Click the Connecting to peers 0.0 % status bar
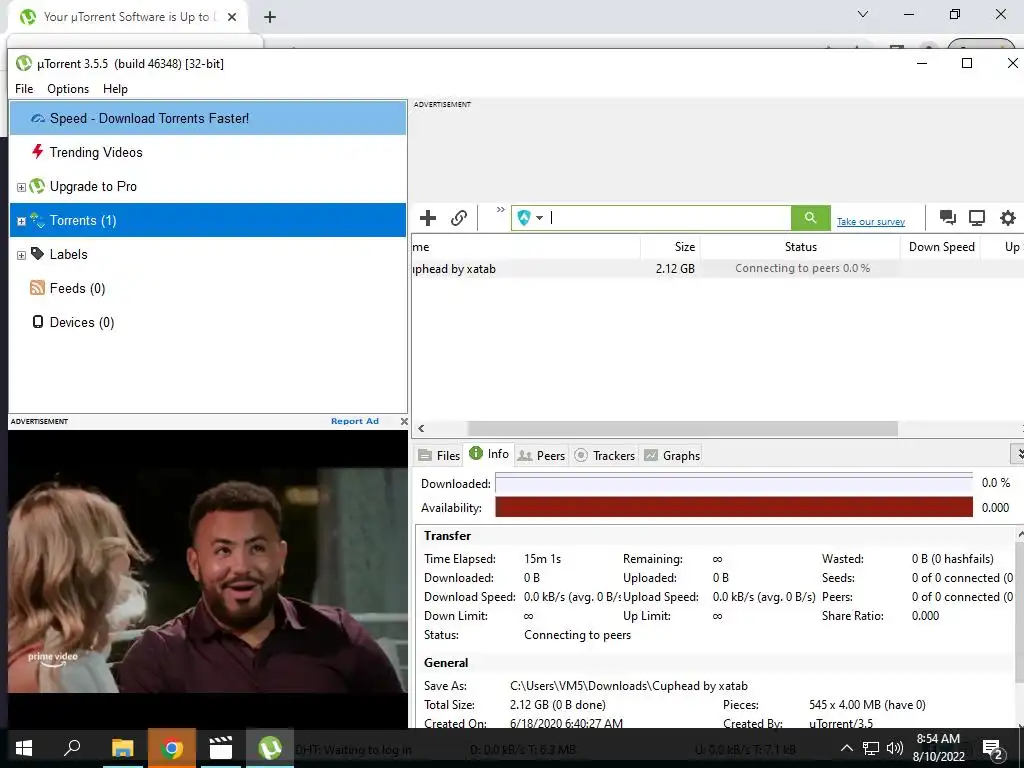 [x=801, y=268]
